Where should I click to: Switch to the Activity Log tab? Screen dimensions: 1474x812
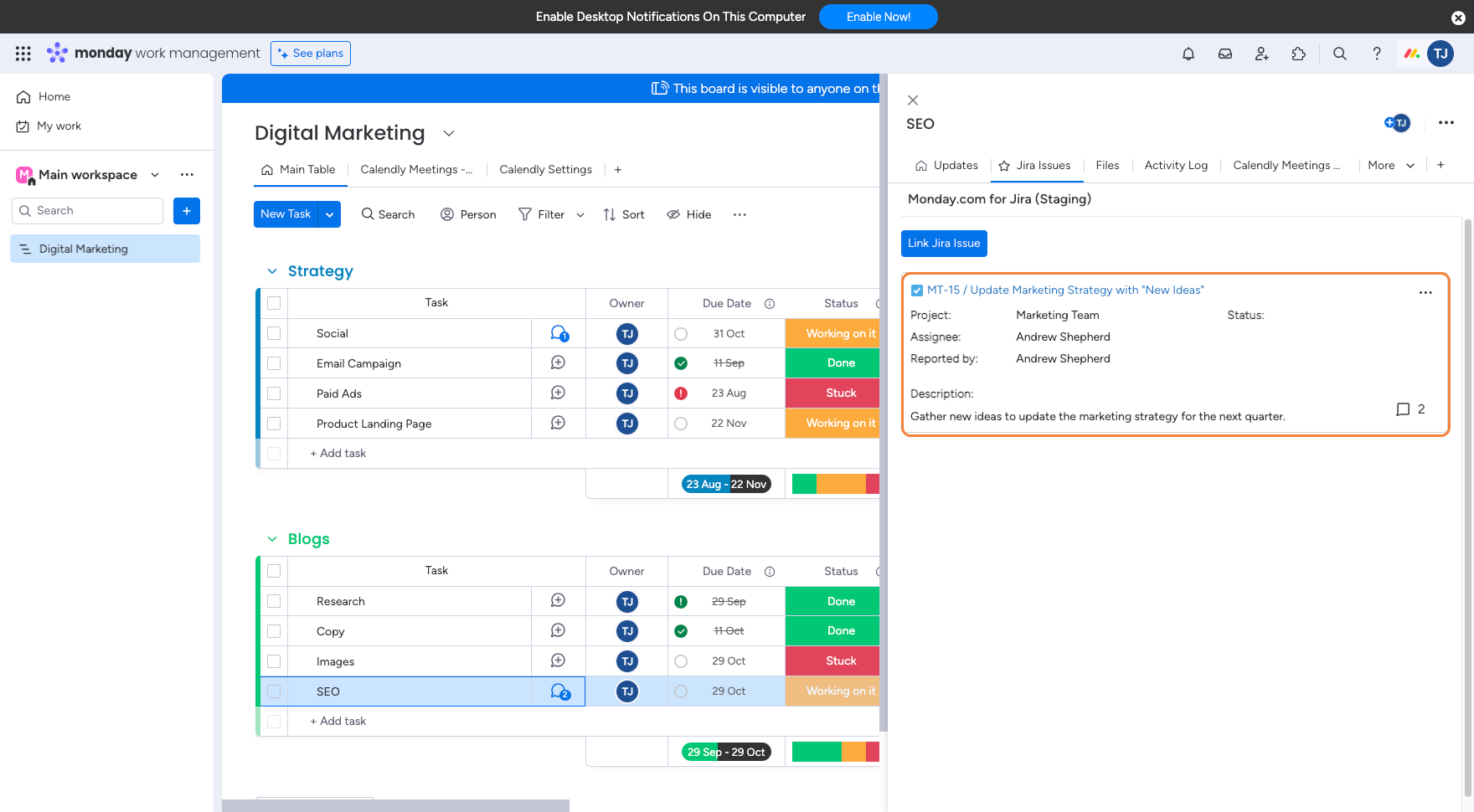[x=1175, y=166]
